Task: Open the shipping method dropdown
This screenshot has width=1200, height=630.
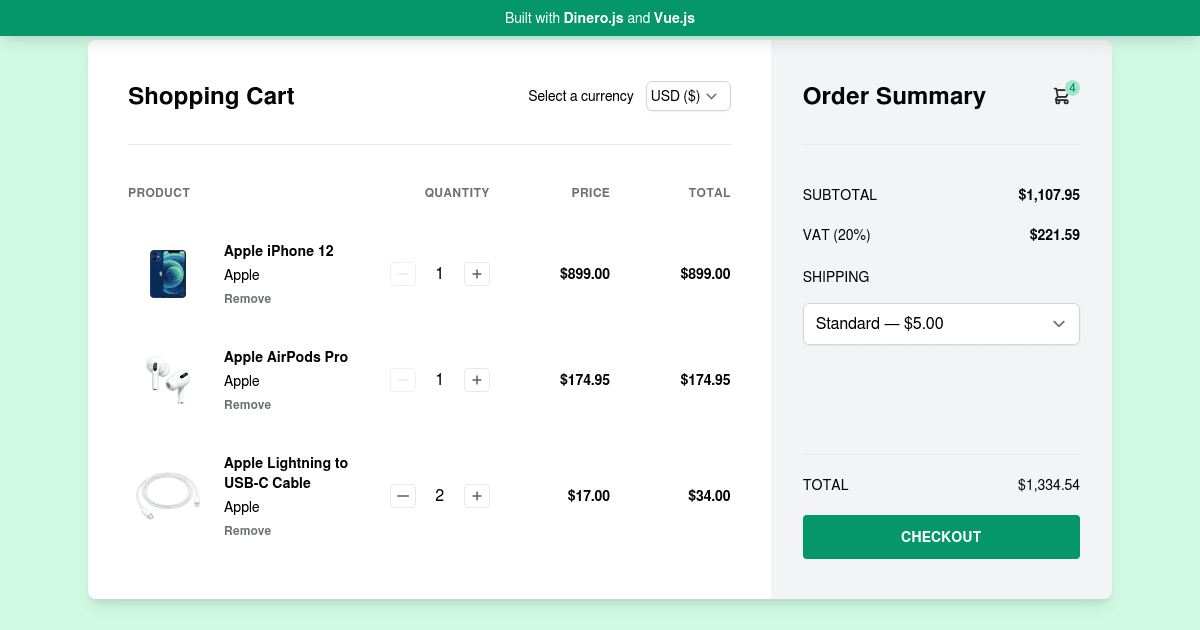Action: (941, 323)
